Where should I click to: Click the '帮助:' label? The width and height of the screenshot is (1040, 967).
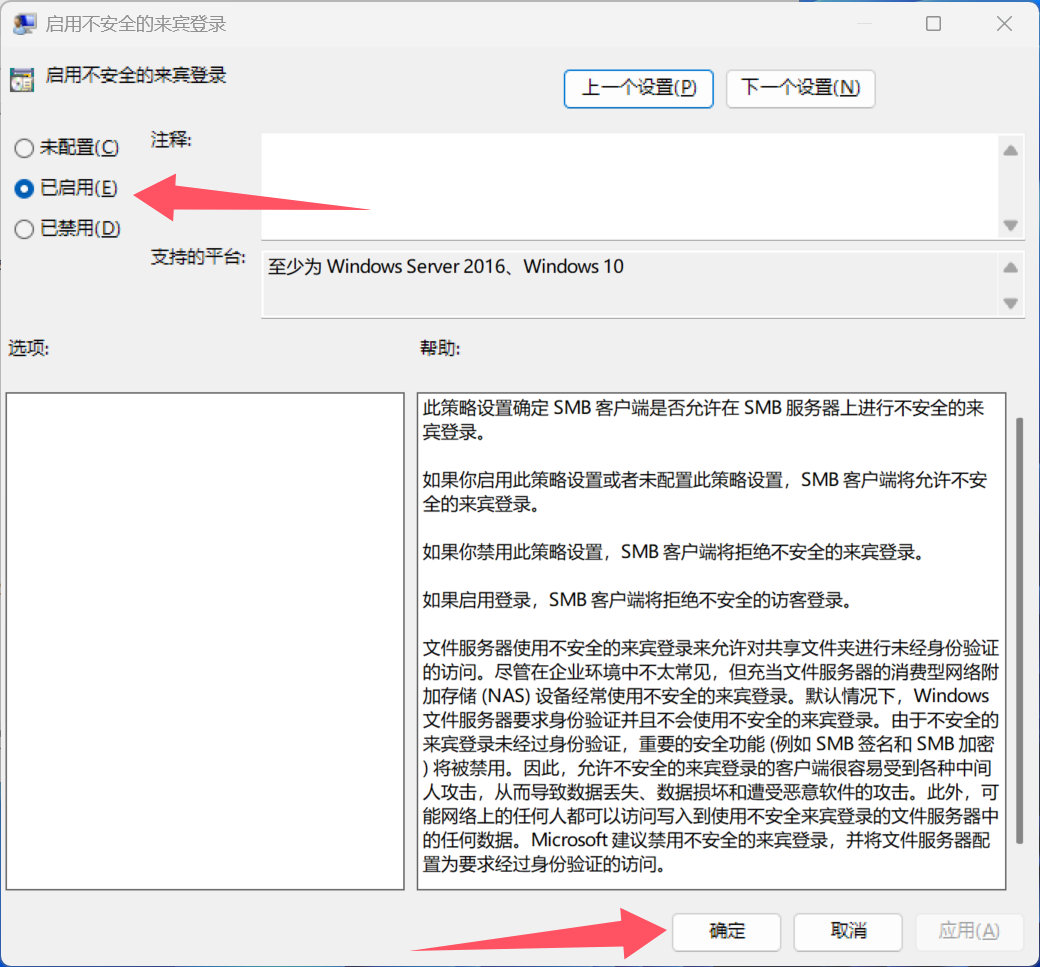click(440, 348)
